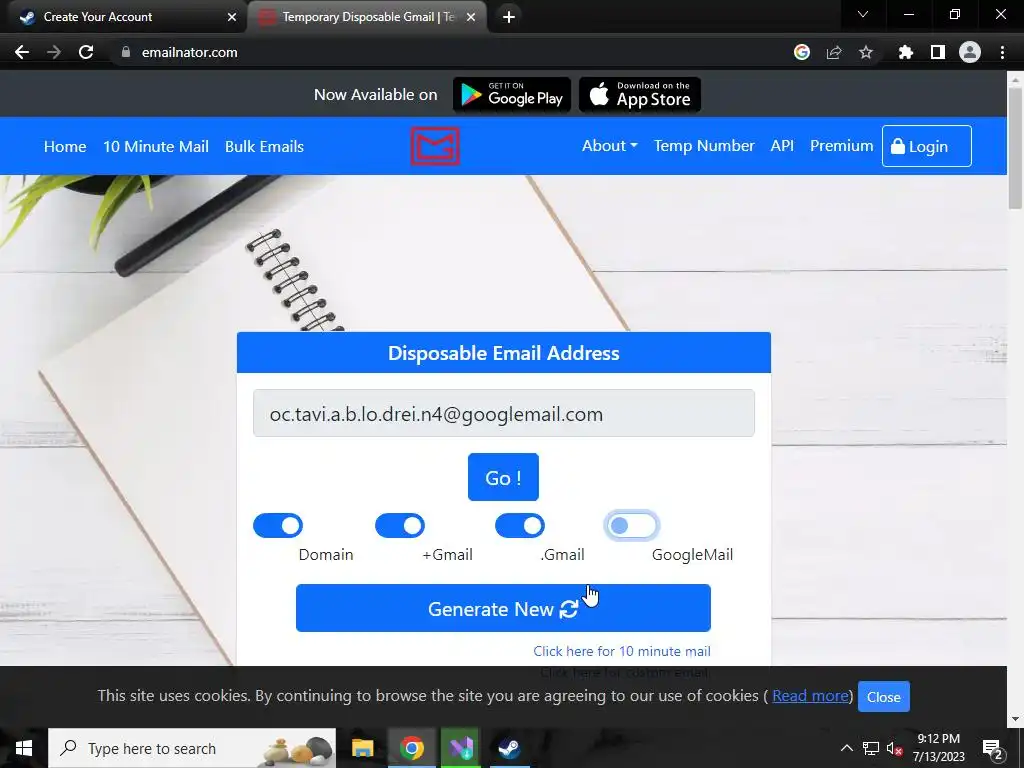This screenshot has height=768, width=1024.
Task: Open Bulk Emails in the nav bar
Action: pyautogui.click(x=264, y=146)
